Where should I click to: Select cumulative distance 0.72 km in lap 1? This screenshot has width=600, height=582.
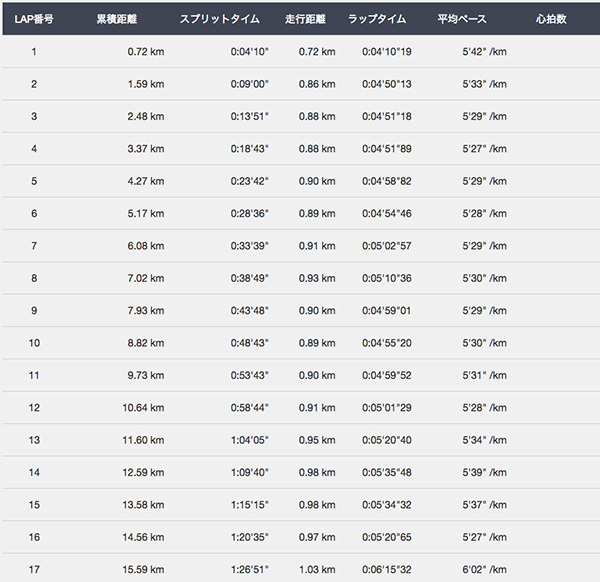tap(146, 52)
